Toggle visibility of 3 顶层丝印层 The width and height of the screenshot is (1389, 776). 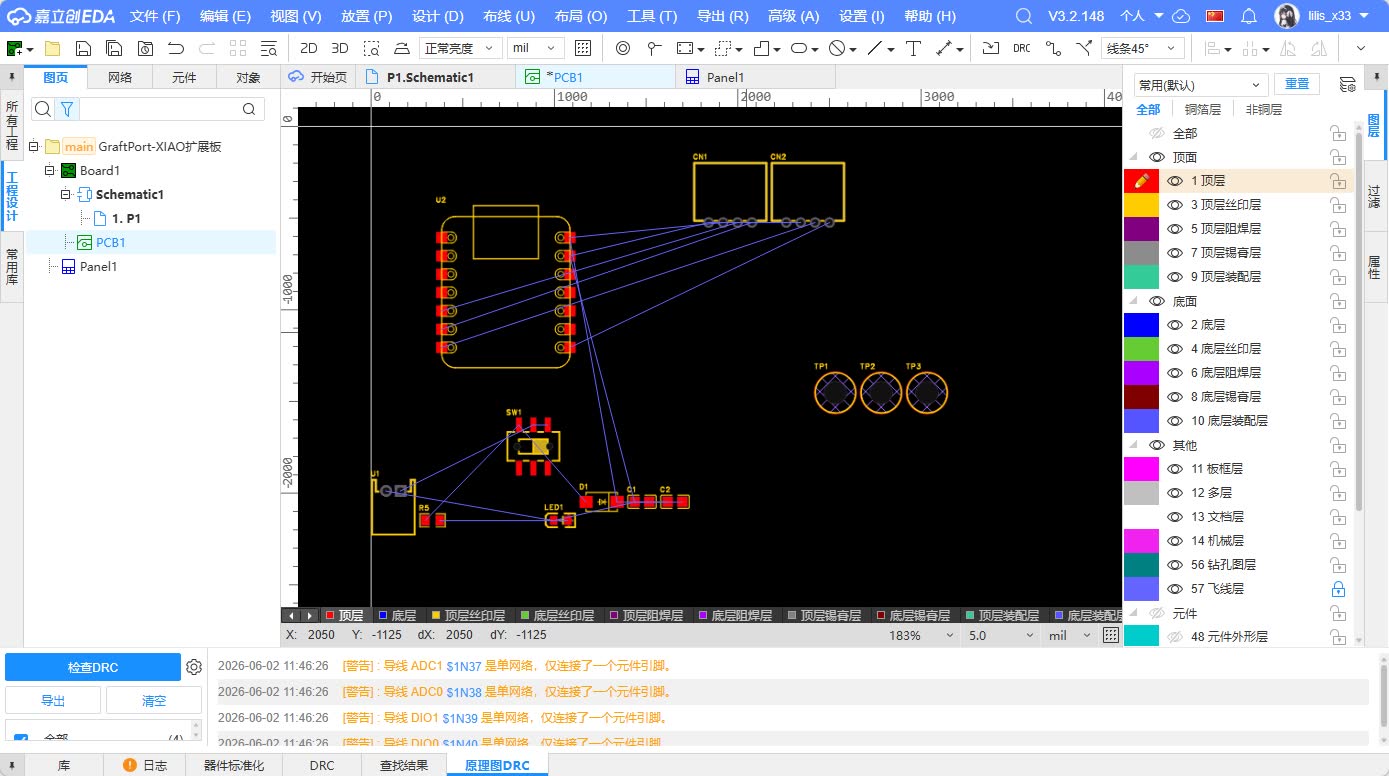(x=1174, y=205)
